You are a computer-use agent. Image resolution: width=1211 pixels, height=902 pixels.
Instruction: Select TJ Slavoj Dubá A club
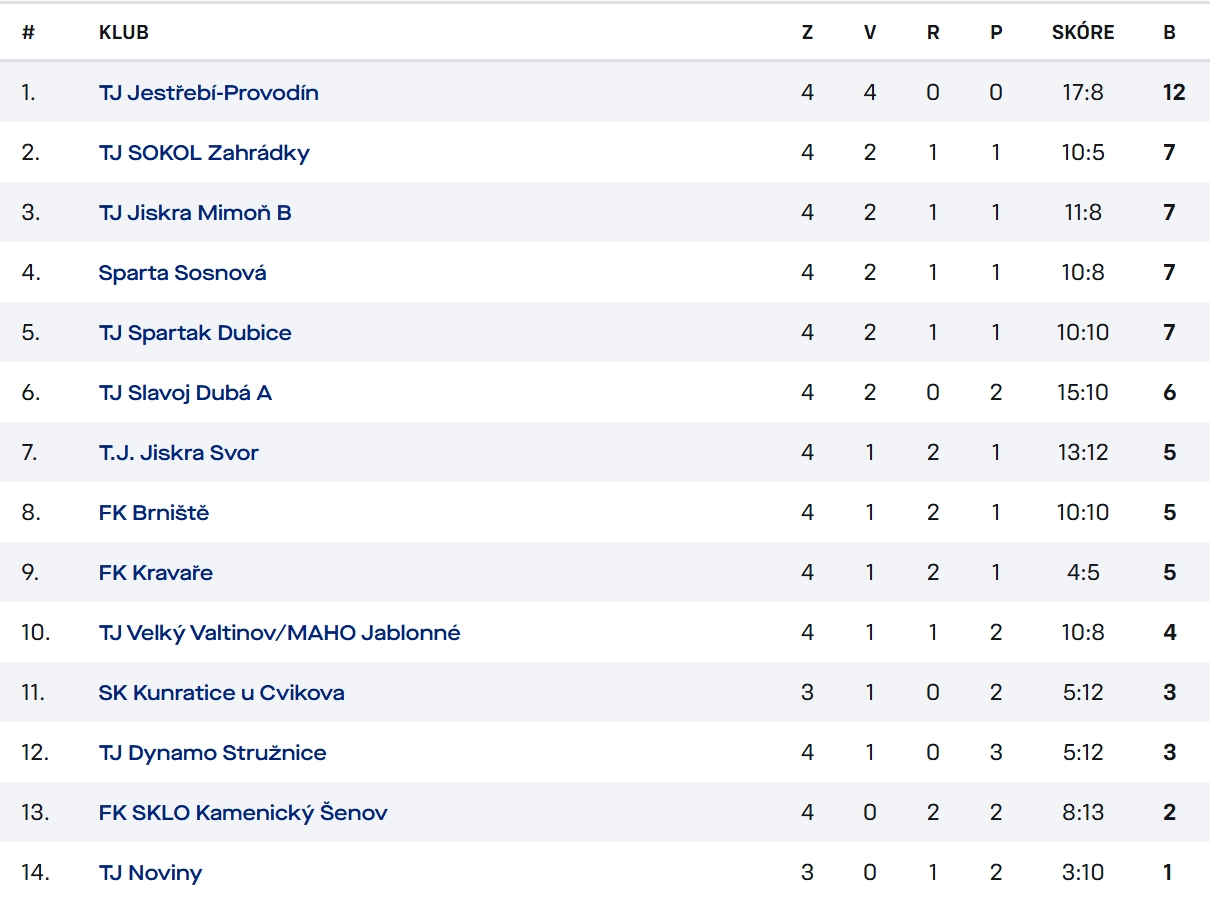point(185,393)
